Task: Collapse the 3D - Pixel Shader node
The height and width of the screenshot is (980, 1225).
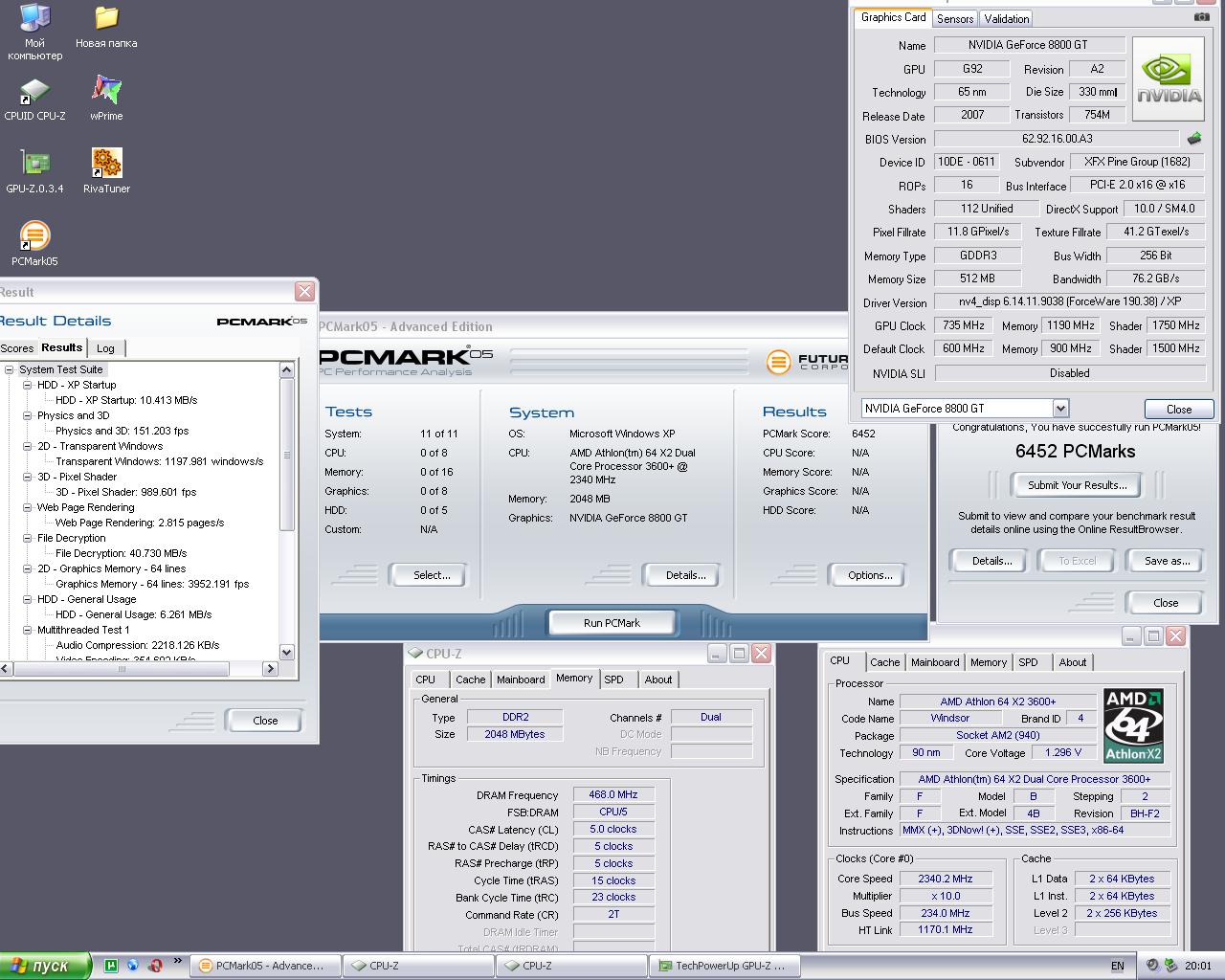Action: point(28,477)
